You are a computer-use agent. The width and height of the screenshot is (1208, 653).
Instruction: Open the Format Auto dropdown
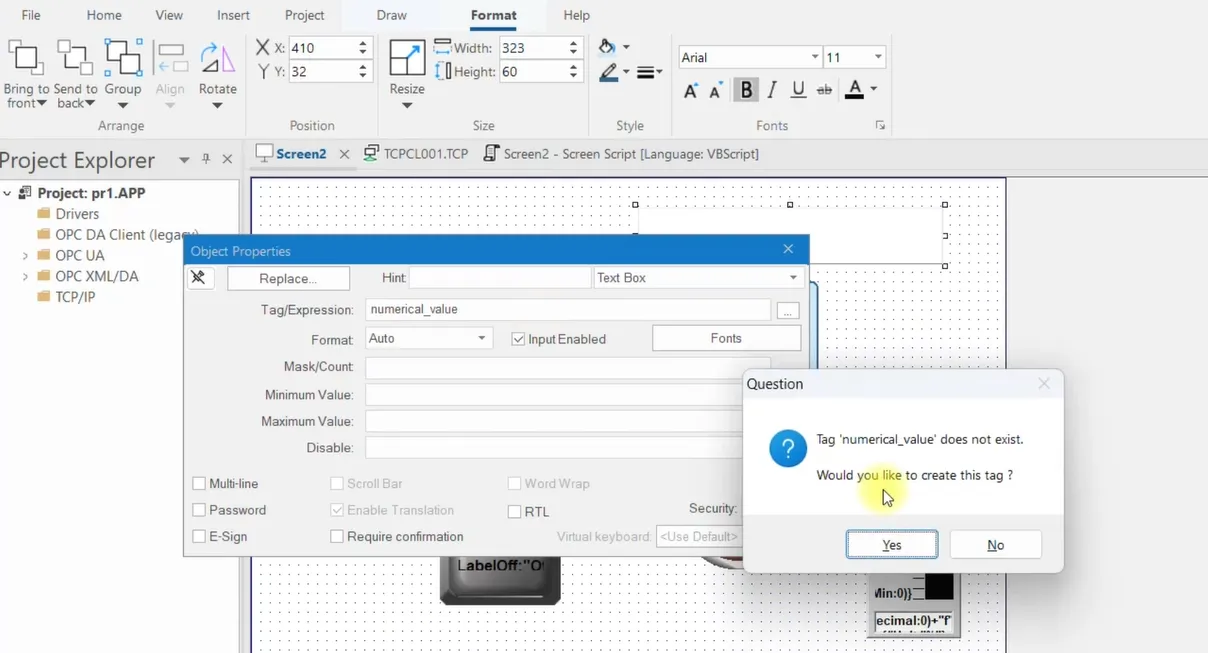[x=482, y=339]
